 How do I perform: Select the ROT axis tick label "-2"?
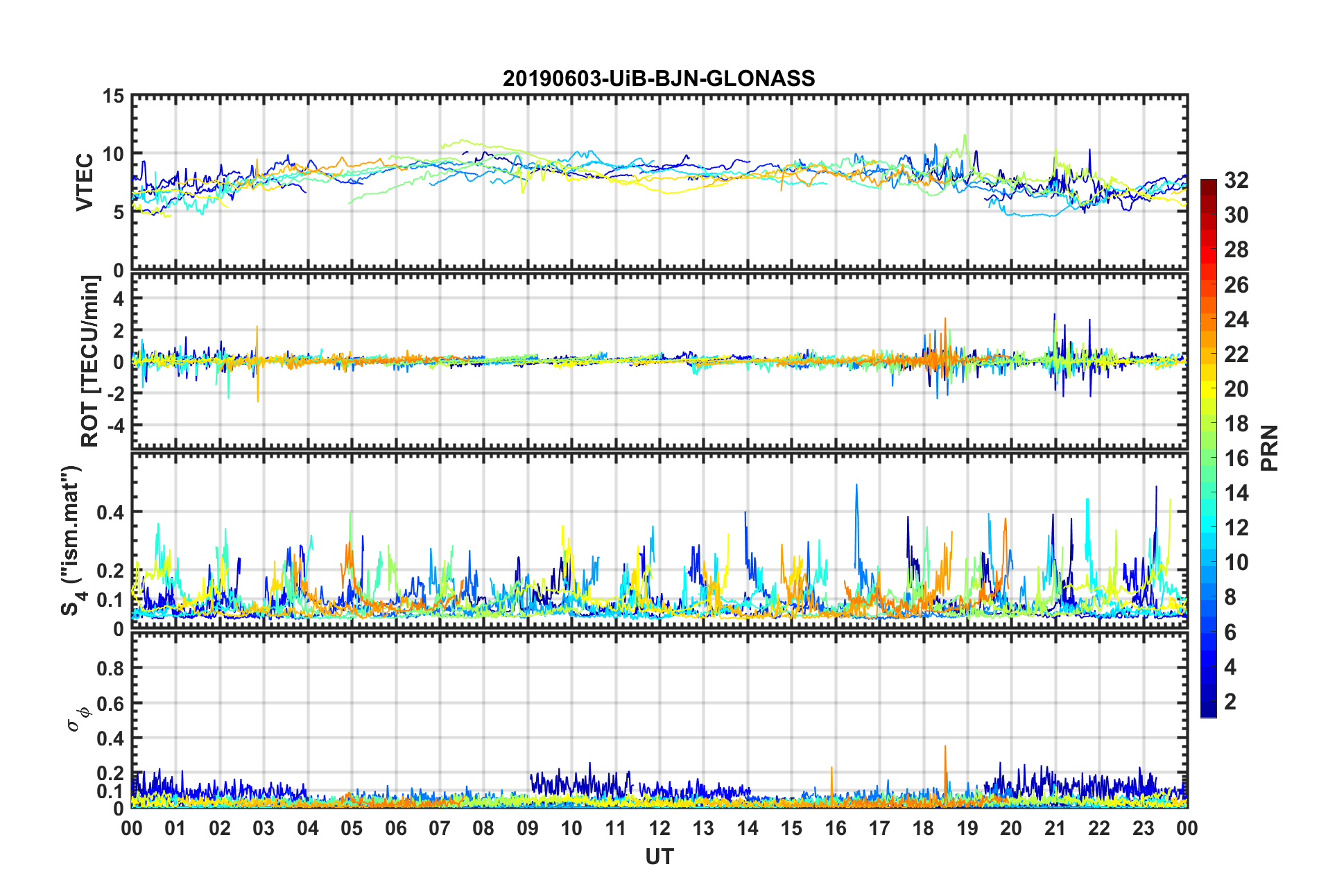click(x=116, y=393)
